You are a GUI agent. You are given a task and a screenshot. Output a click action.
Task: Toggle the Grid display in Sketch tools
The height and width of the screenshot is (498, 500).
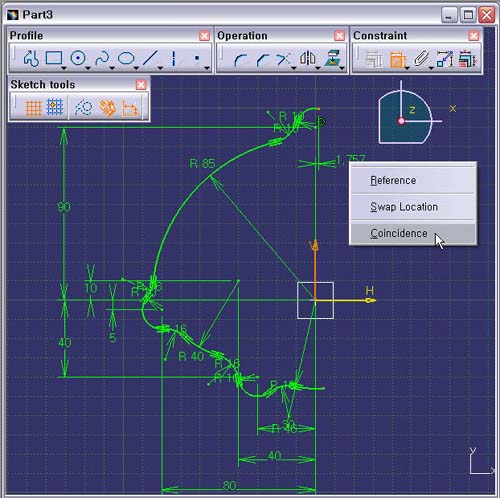coord(33,108)
